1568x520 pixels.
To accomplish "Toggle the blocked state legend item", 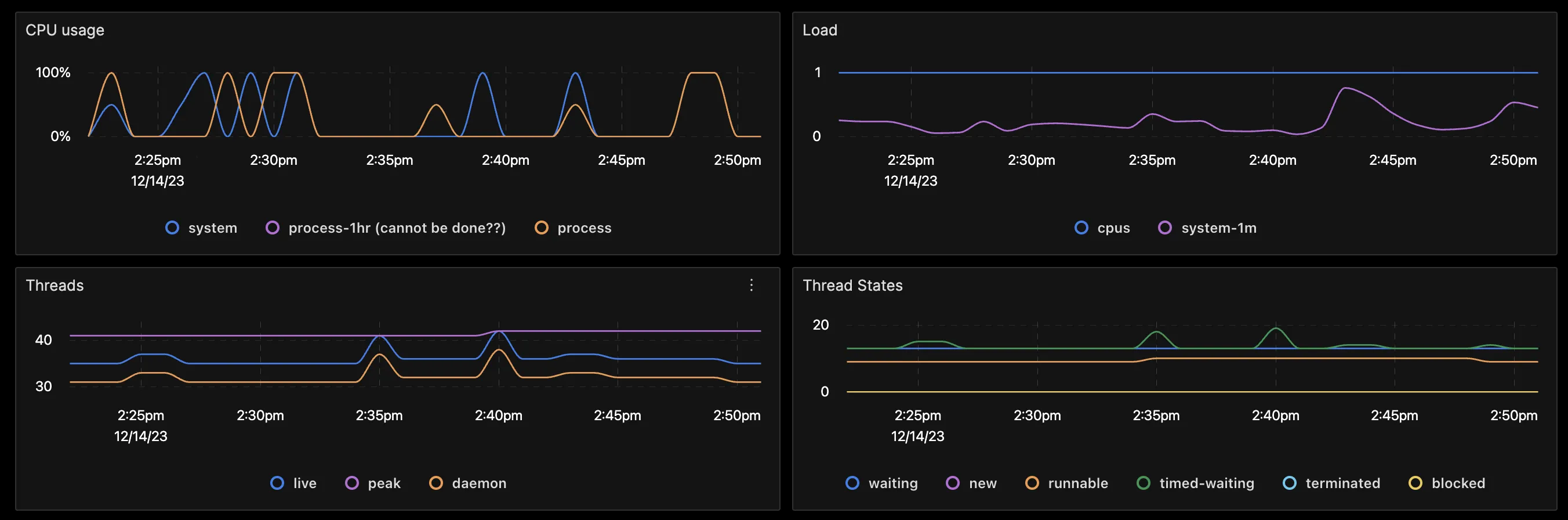I will (x=1447, y=483).
